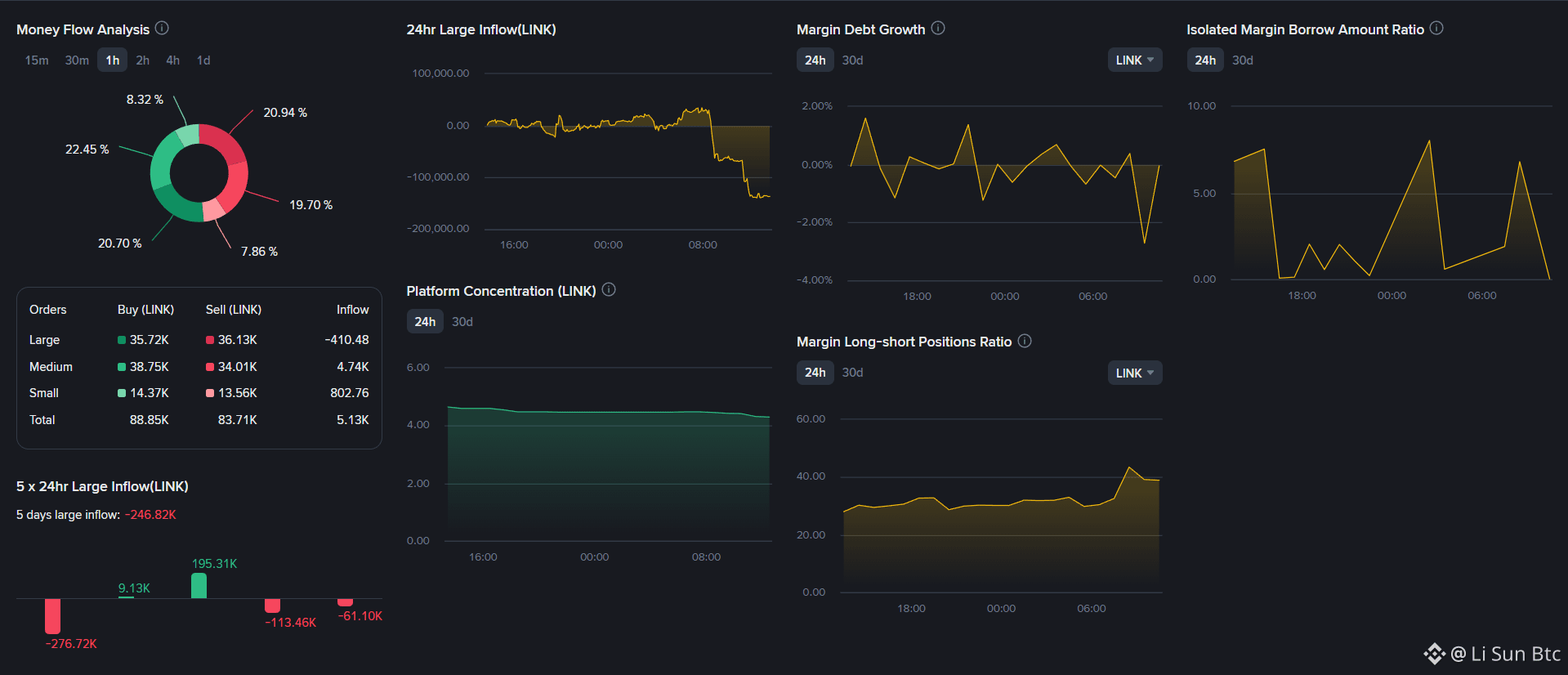
Task: Select 24h on Isolated Margin Borrow Amount Ratio
Action: click(1205, 60)
